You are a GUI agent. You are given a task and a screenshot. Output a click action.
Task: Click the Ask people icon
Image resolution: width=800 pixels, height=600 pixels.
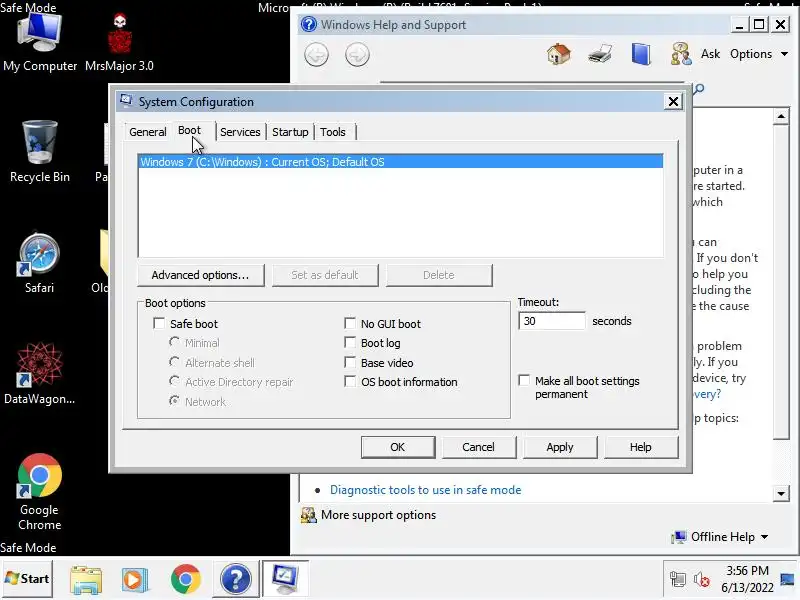point(681,54)
